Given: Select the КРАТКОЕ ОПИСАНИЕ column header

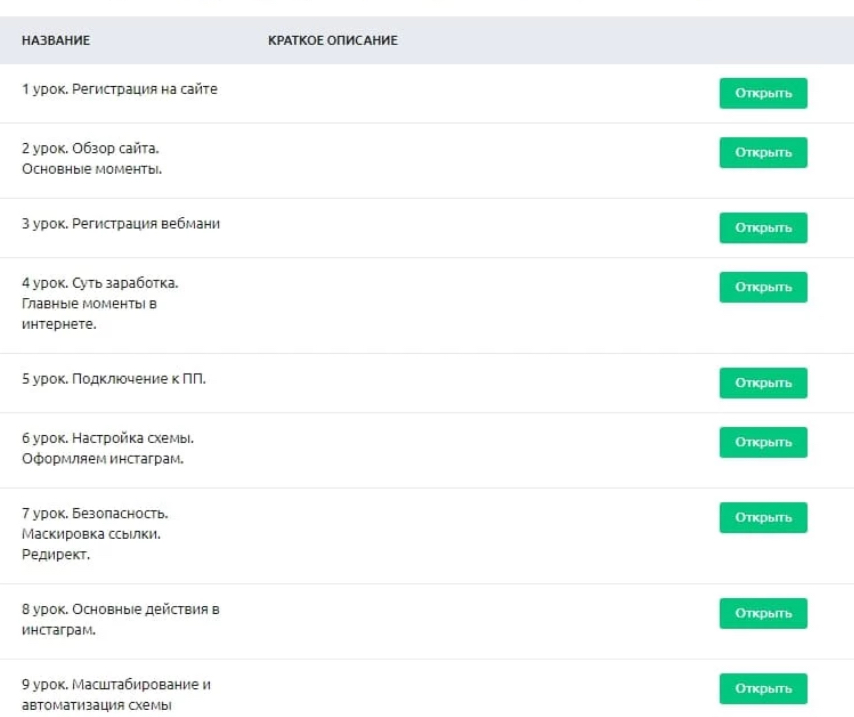Looking at the screenshot, I should (332, 41).
